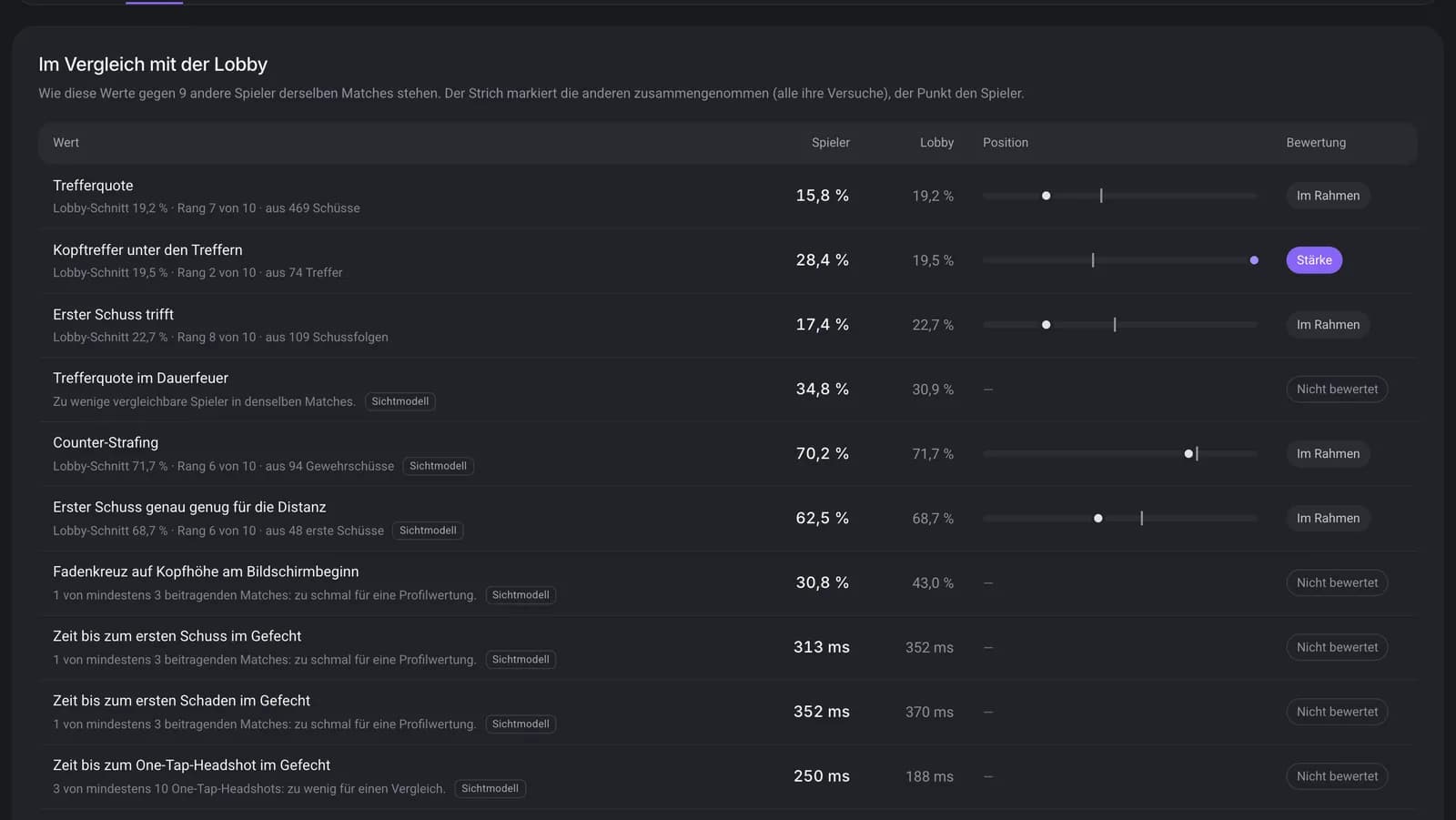This screenshot has width=1456, height=820.
Task: Click player dot on Counter-Strafing position bar
Action: coord(1188,453)
